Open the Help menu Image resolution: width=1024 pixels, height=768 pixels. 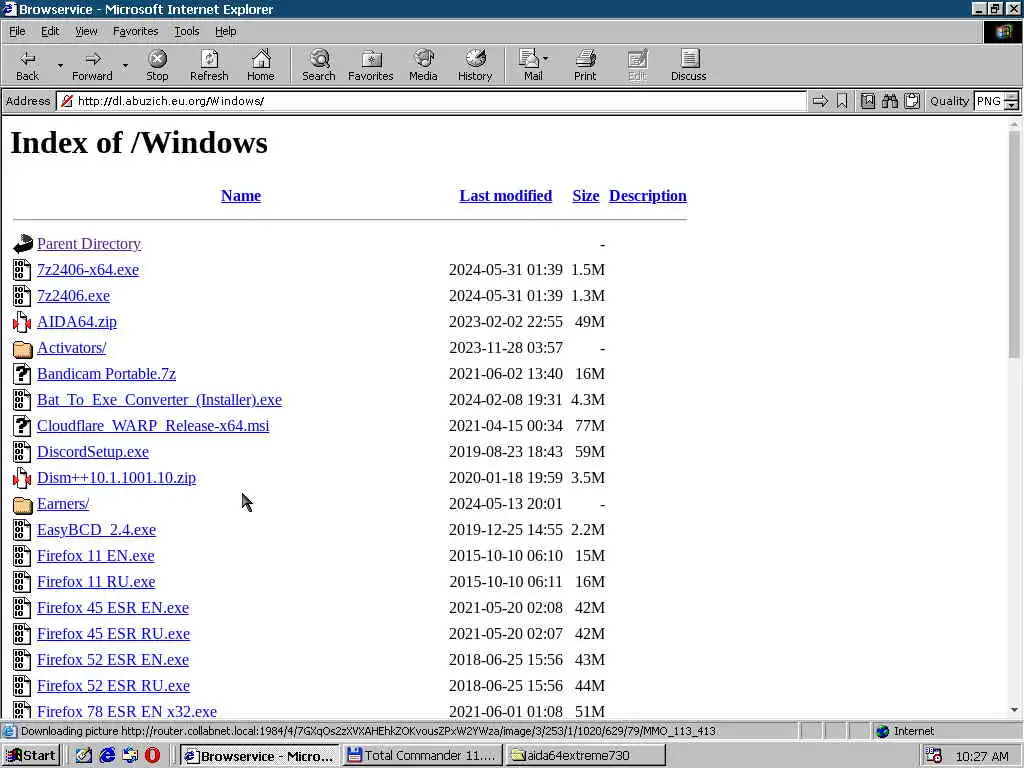225,31
